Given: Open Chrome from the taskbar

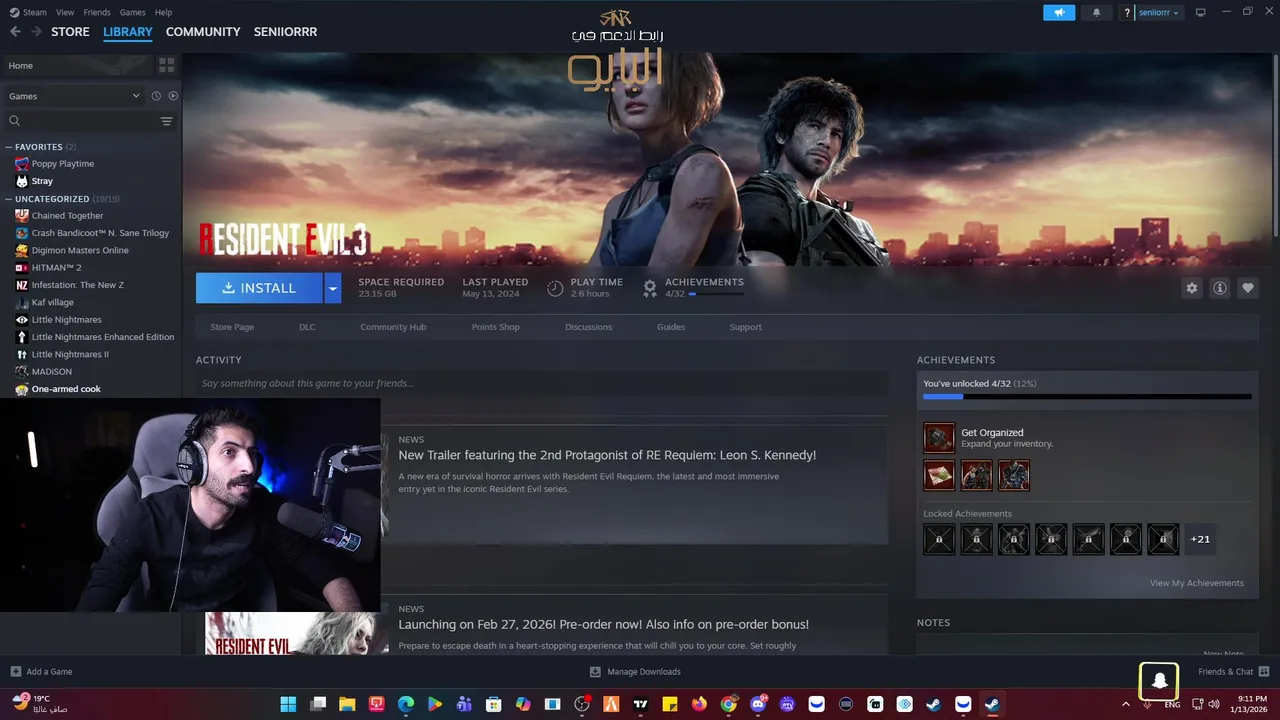Looking at the screenshot, I should click(729, 704).
